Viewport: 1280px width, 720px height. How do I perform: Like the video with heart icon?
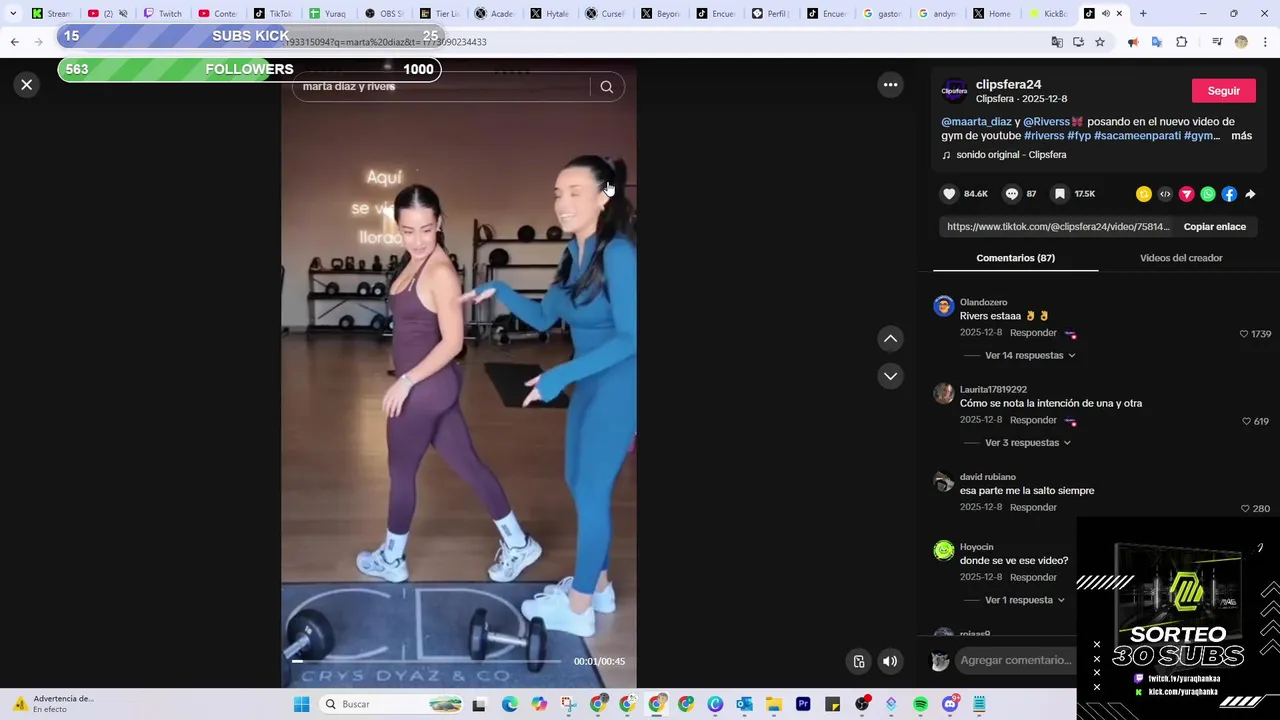(950, 194)
